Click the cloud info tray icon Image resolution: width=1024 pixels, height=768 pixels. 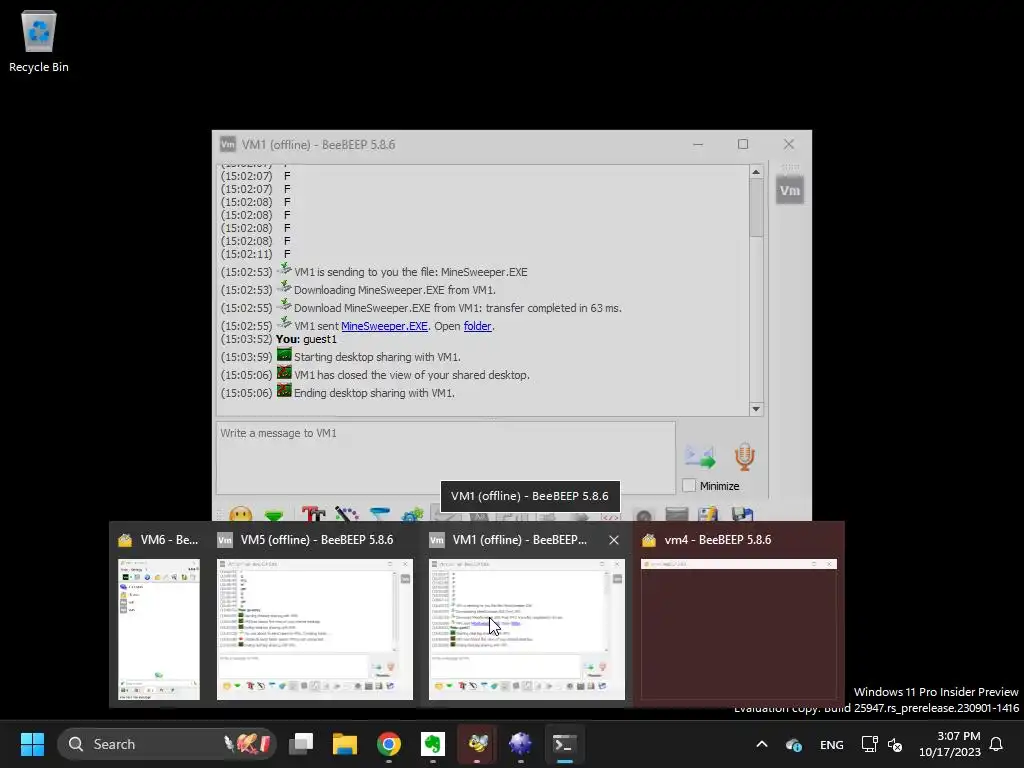(x=793, y=744)
